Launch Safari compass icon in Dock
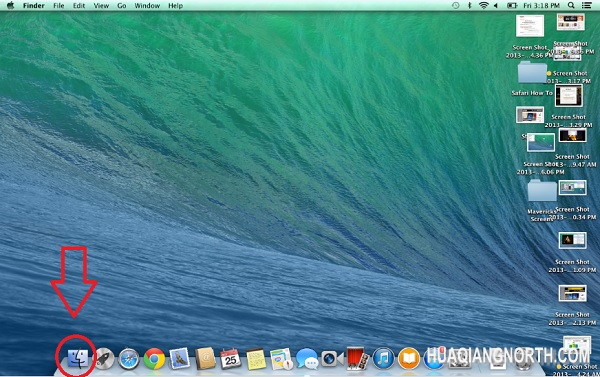The height and width of the screenshot is (377, 600). pos(129,359)
